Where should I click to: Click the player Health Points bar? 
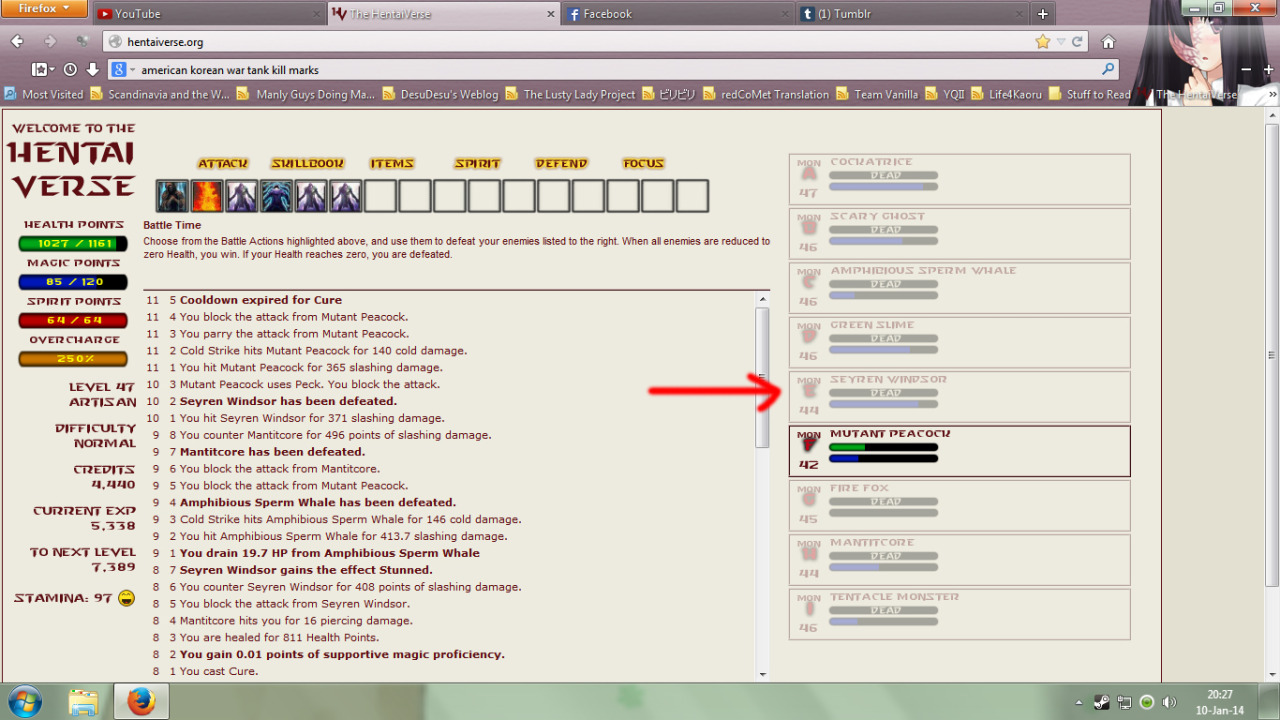coord(73,244)
